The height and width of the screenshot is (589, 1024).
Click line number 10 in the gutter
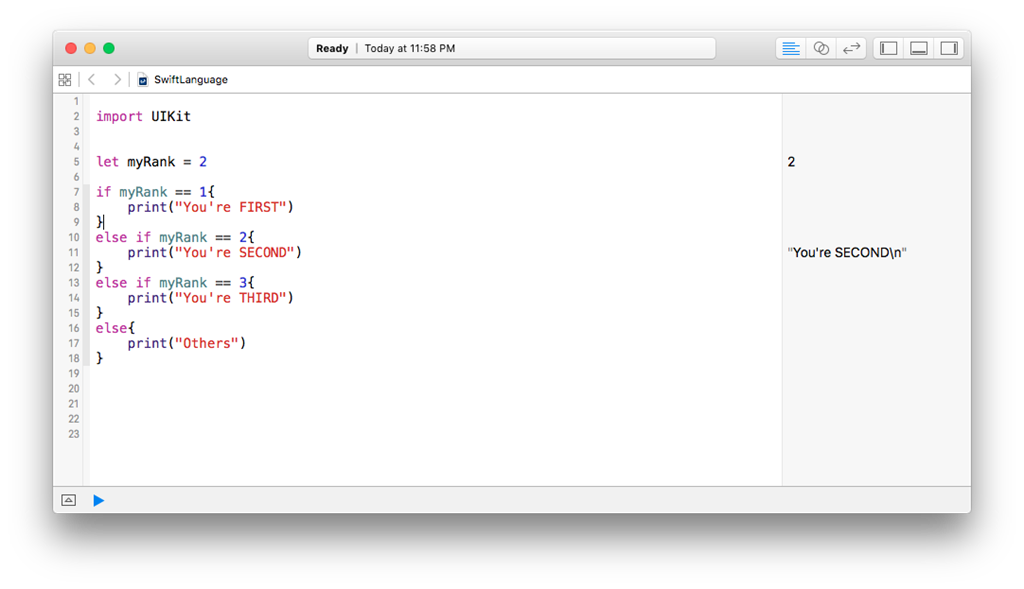click(74, 237)
